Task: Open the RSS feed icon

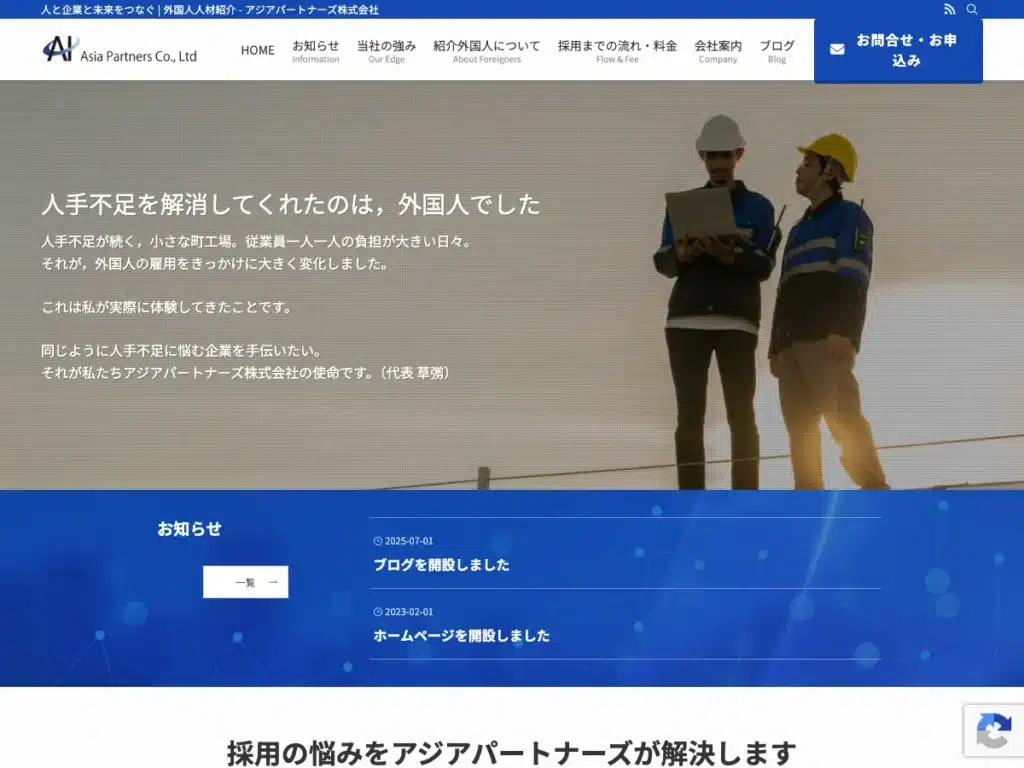Action: 950,9
